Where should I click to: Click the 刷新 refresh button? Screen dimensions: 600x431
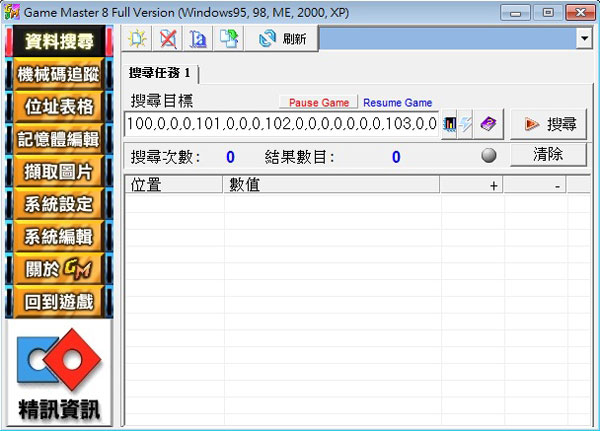coord(282,38)
